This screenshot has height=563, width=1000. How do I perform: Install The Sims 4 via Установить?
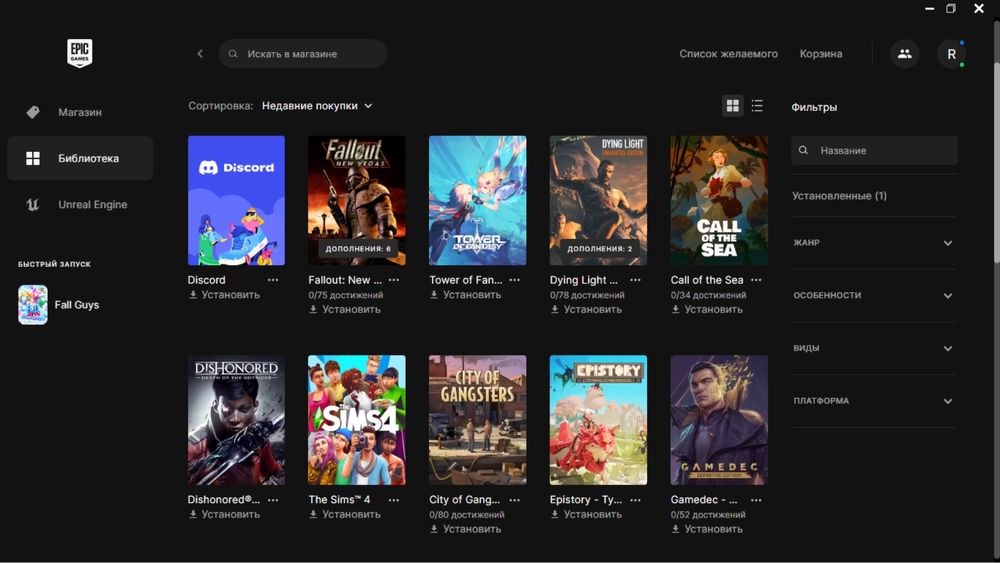pyautogui.click(x=345, y=514)
